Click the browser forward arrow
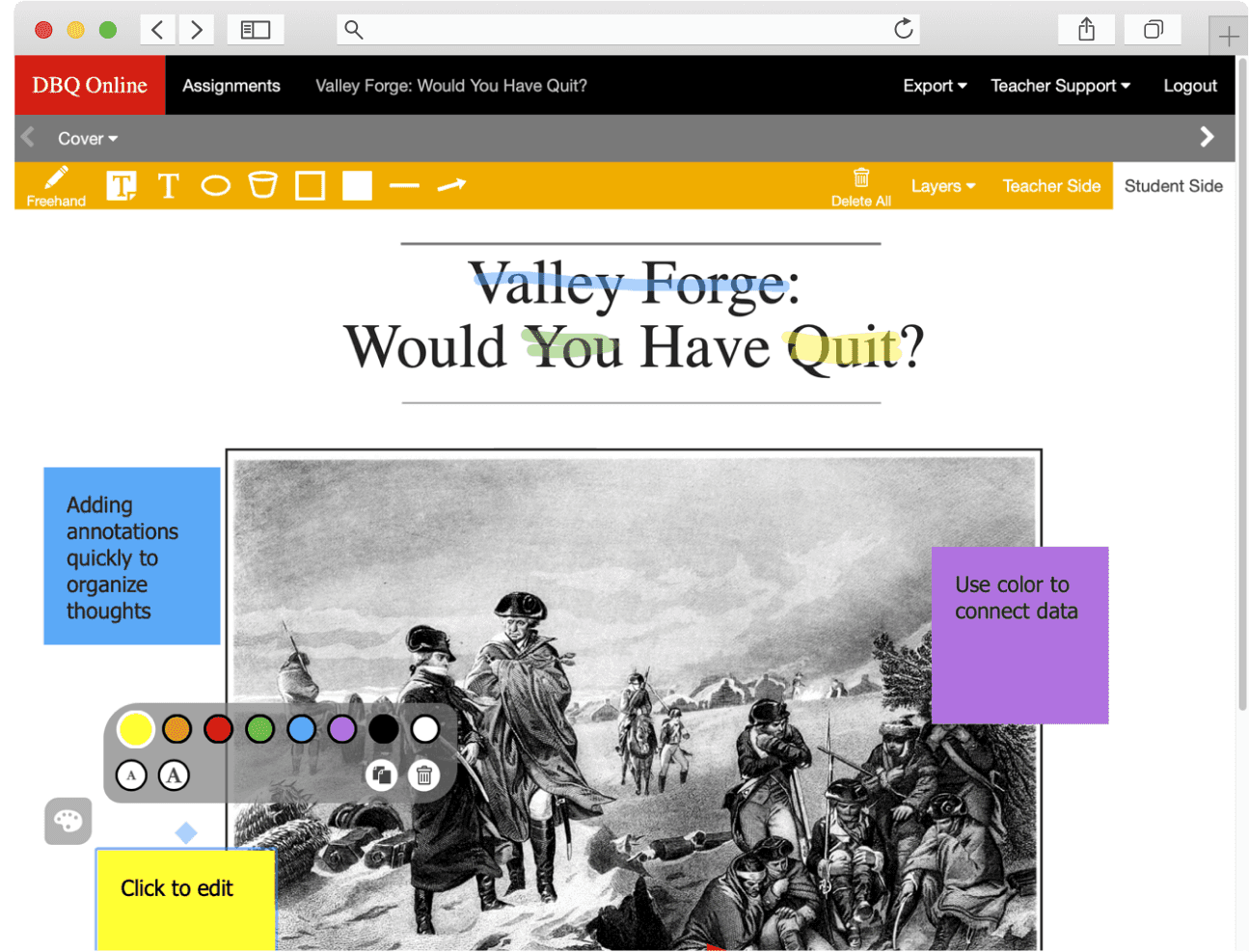This screenshot has height=952, width=1249. [196, 30]
